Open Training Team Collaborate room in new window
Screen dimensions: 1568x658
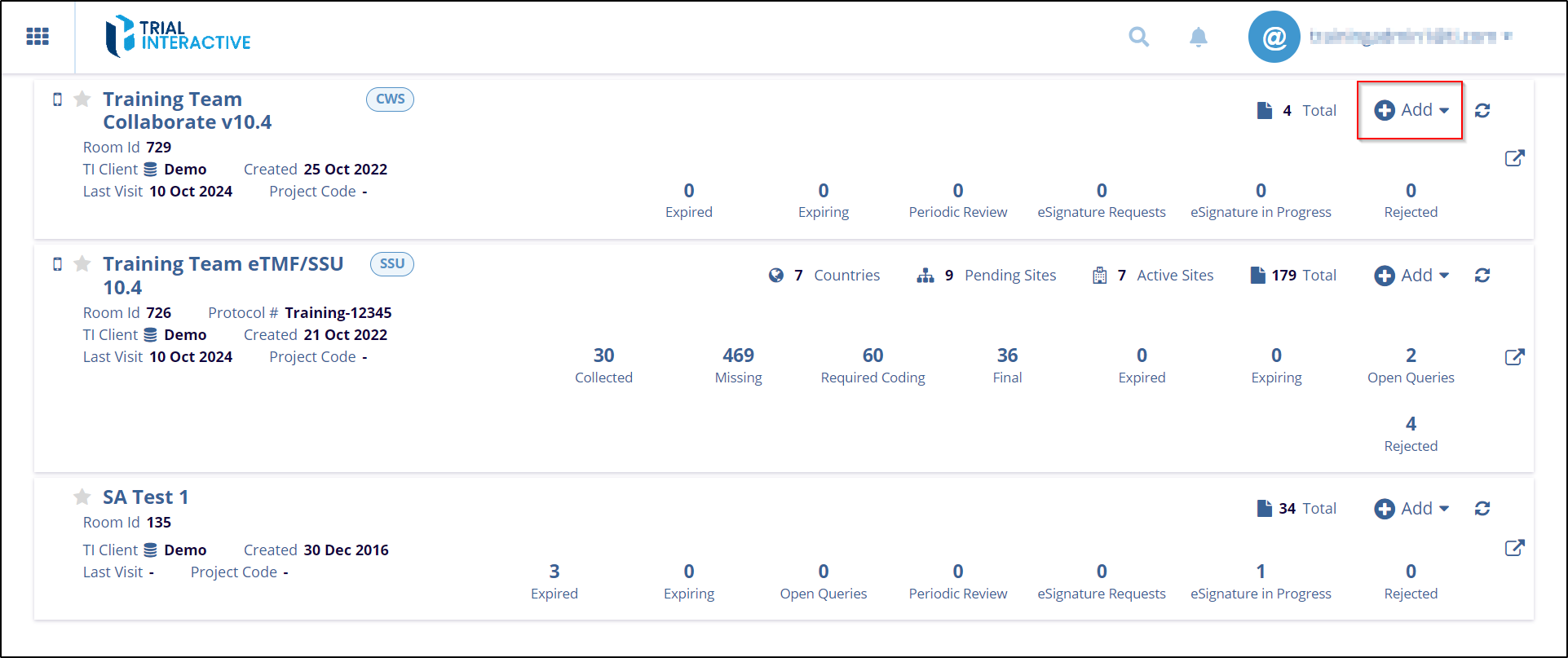pos(1514,158)
